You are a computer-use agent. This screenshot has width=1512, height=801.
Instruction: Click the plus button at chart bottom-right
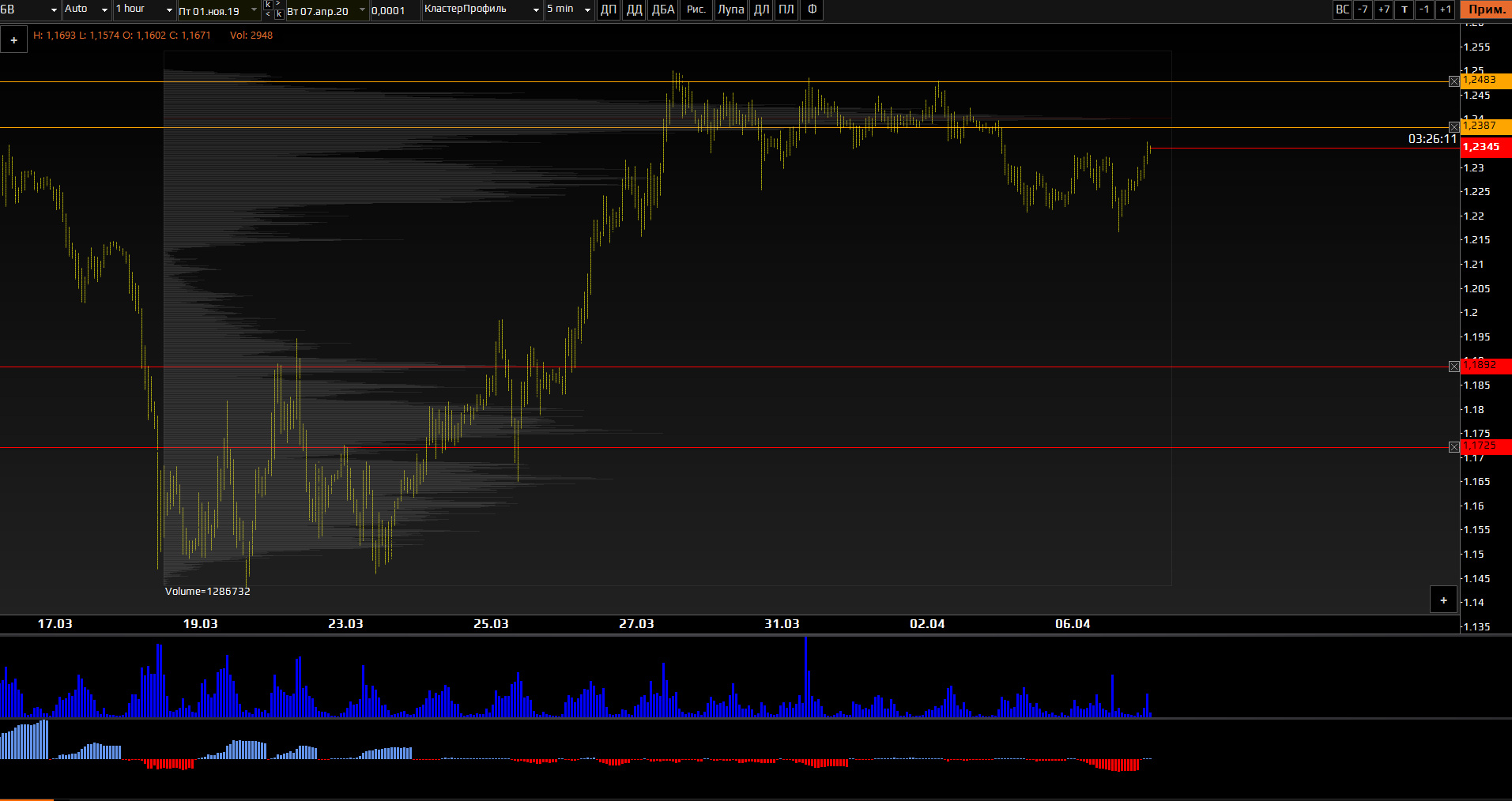click(1443, 600)
